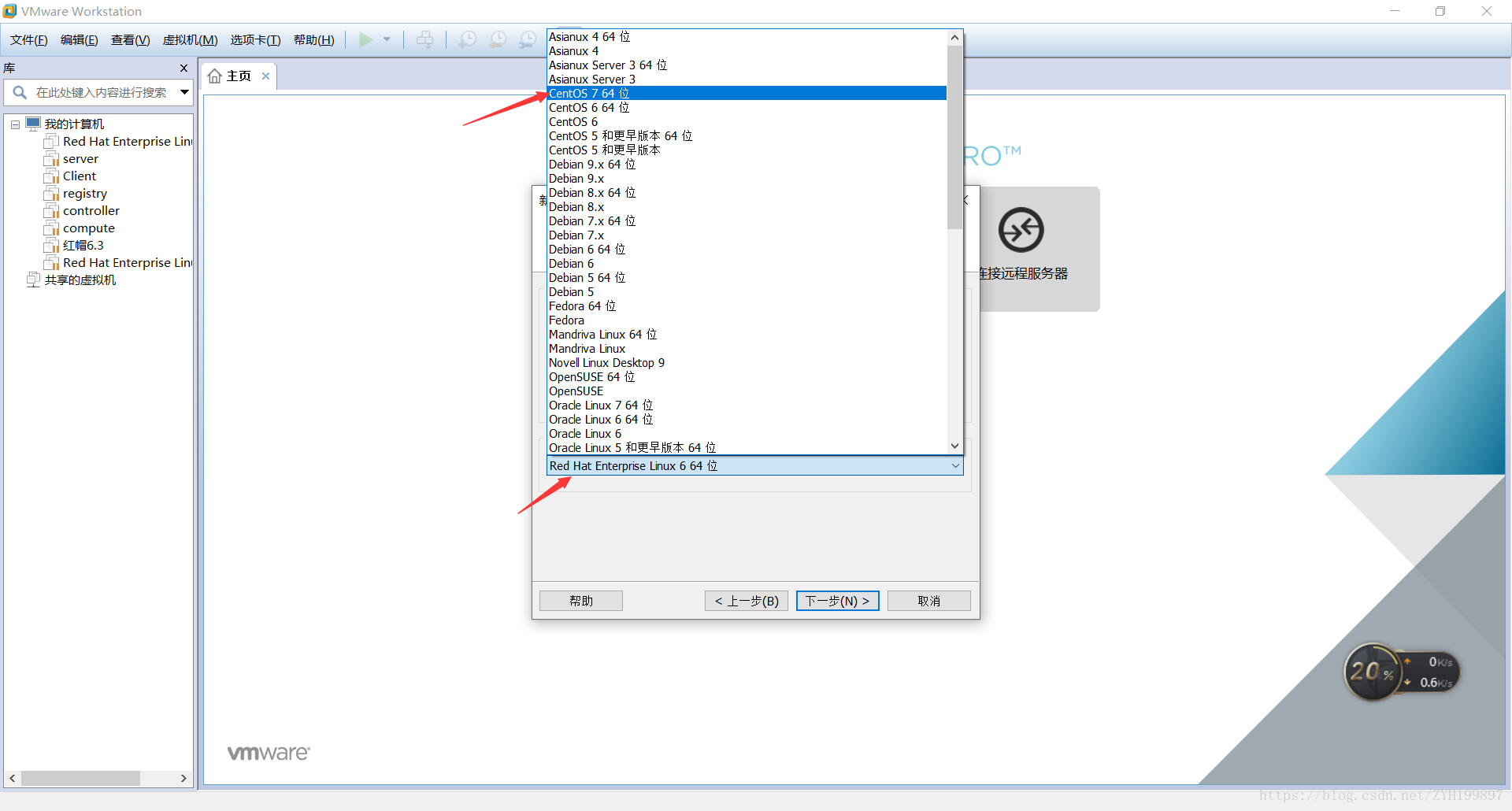1512x811 pixels.
Task: Open the 查看(V) menu
Action: point(131,40)
